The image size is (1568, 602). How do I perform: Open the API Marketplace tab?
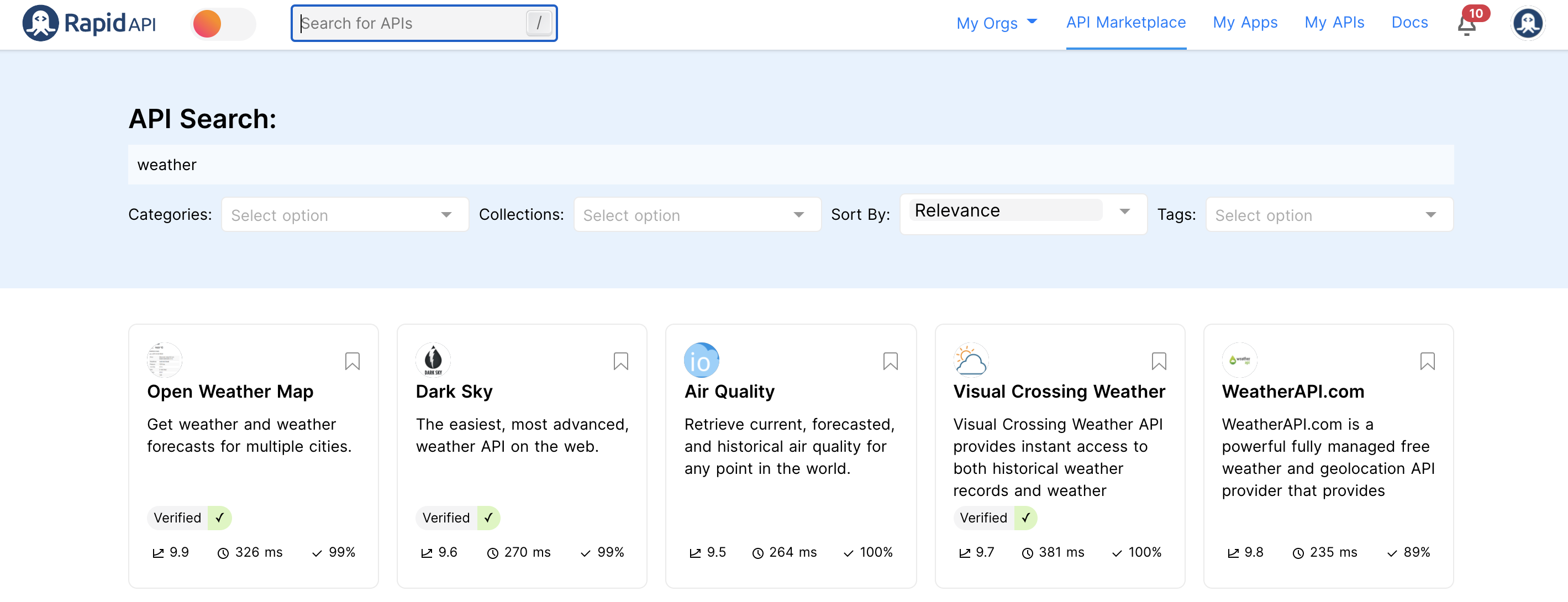(x=1125, y=23)
